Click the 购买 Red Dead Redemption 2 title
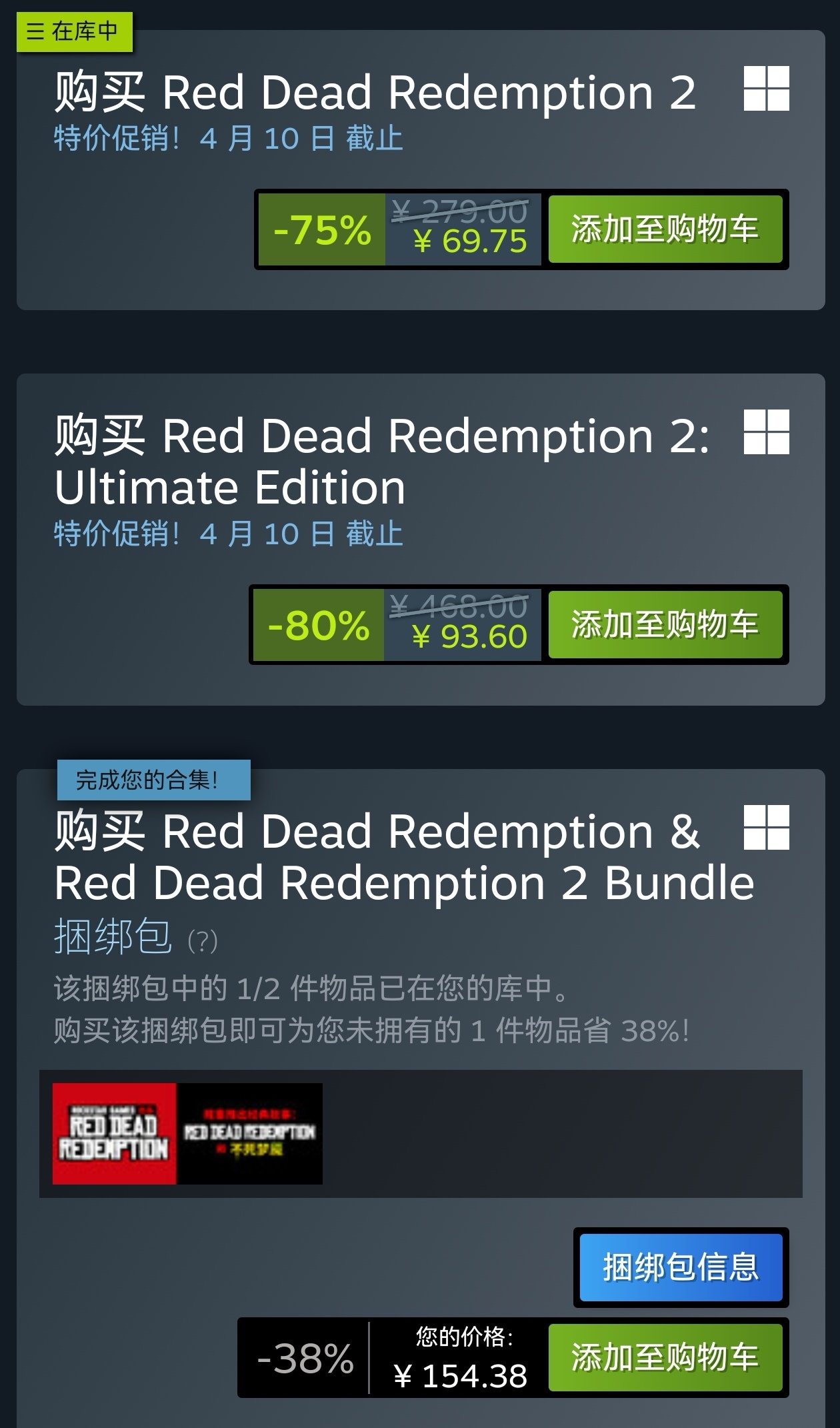840x1428 pixels. pyautogui.click(x=375, y=92)
